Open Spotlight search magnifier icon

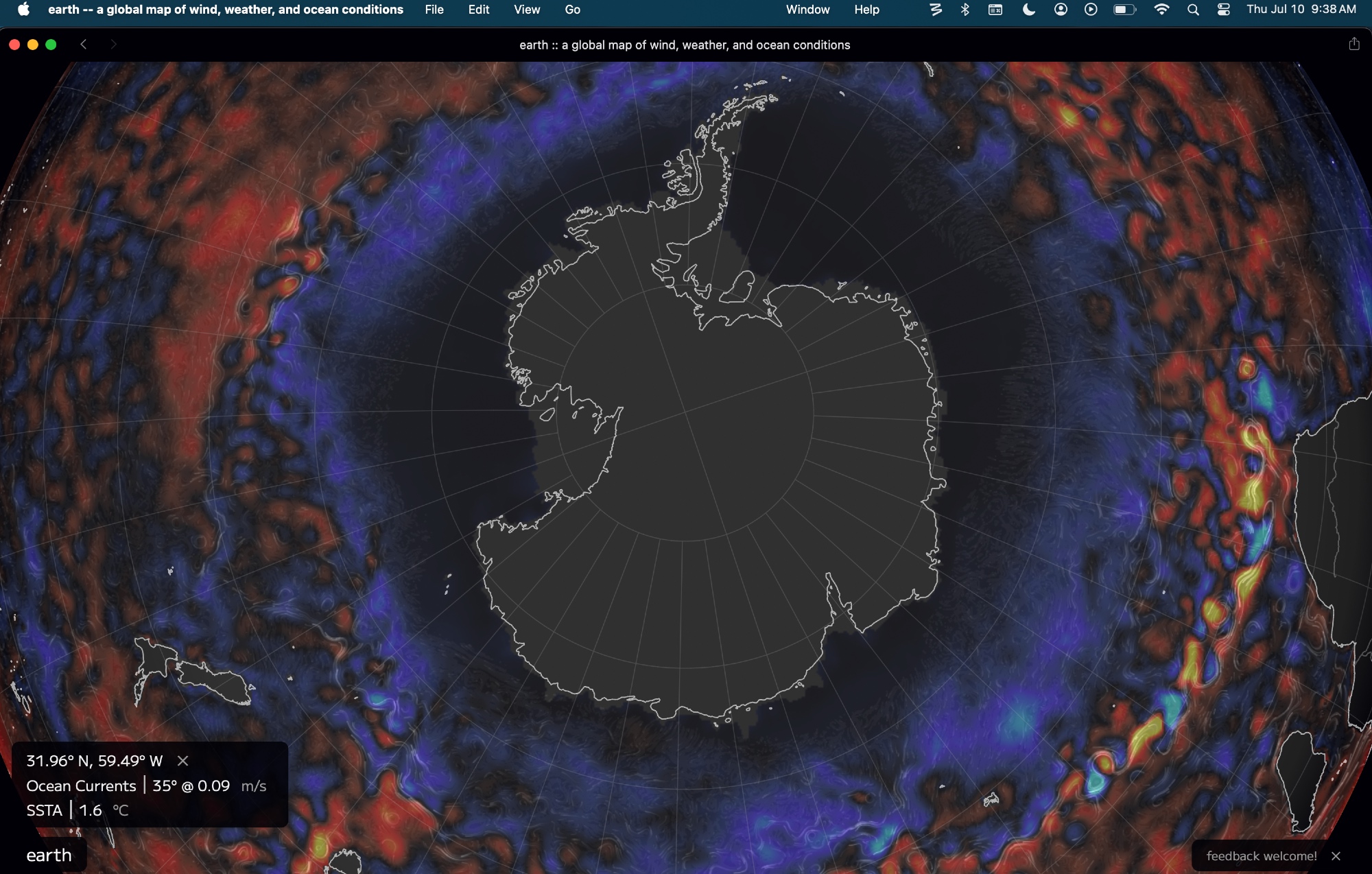coord(1193,10)
